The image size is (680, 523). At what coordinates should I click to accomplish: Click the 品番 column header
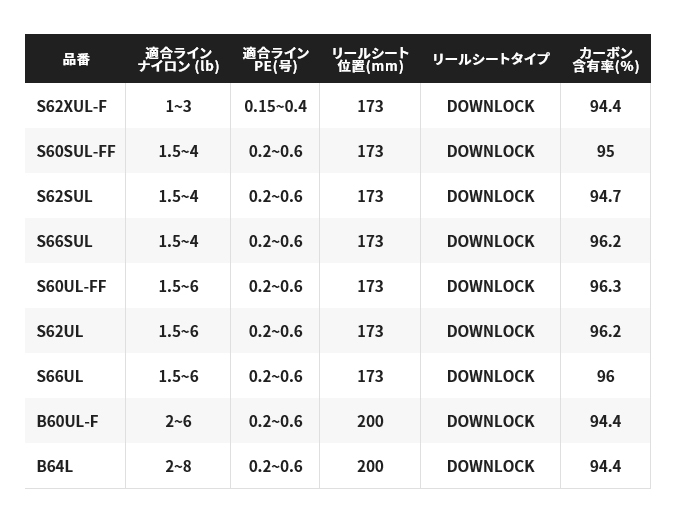click(76, 59)
